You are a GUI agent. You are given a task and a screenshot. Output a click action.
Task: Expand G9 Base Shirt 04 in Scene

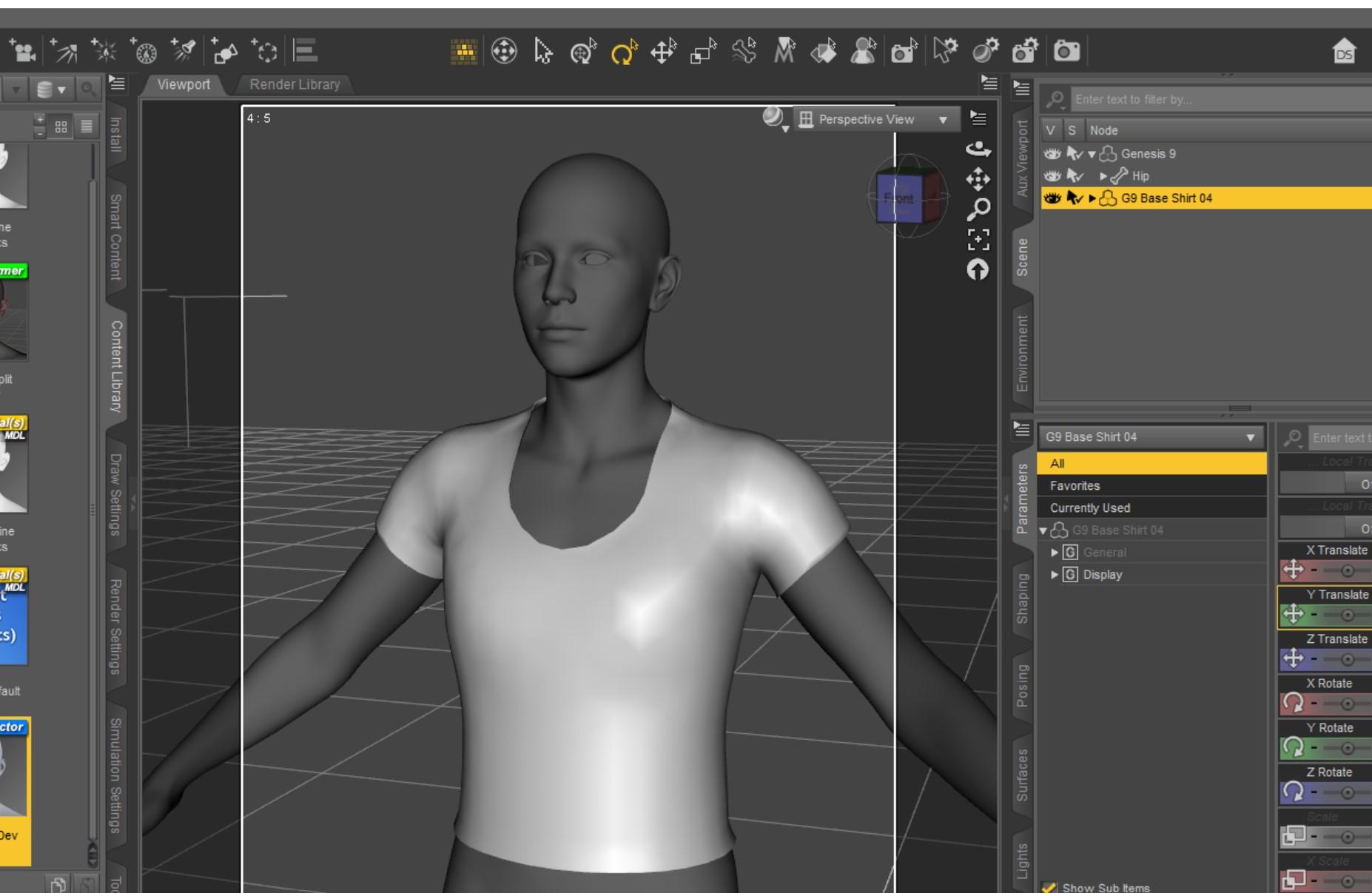tap(1092, 198)
